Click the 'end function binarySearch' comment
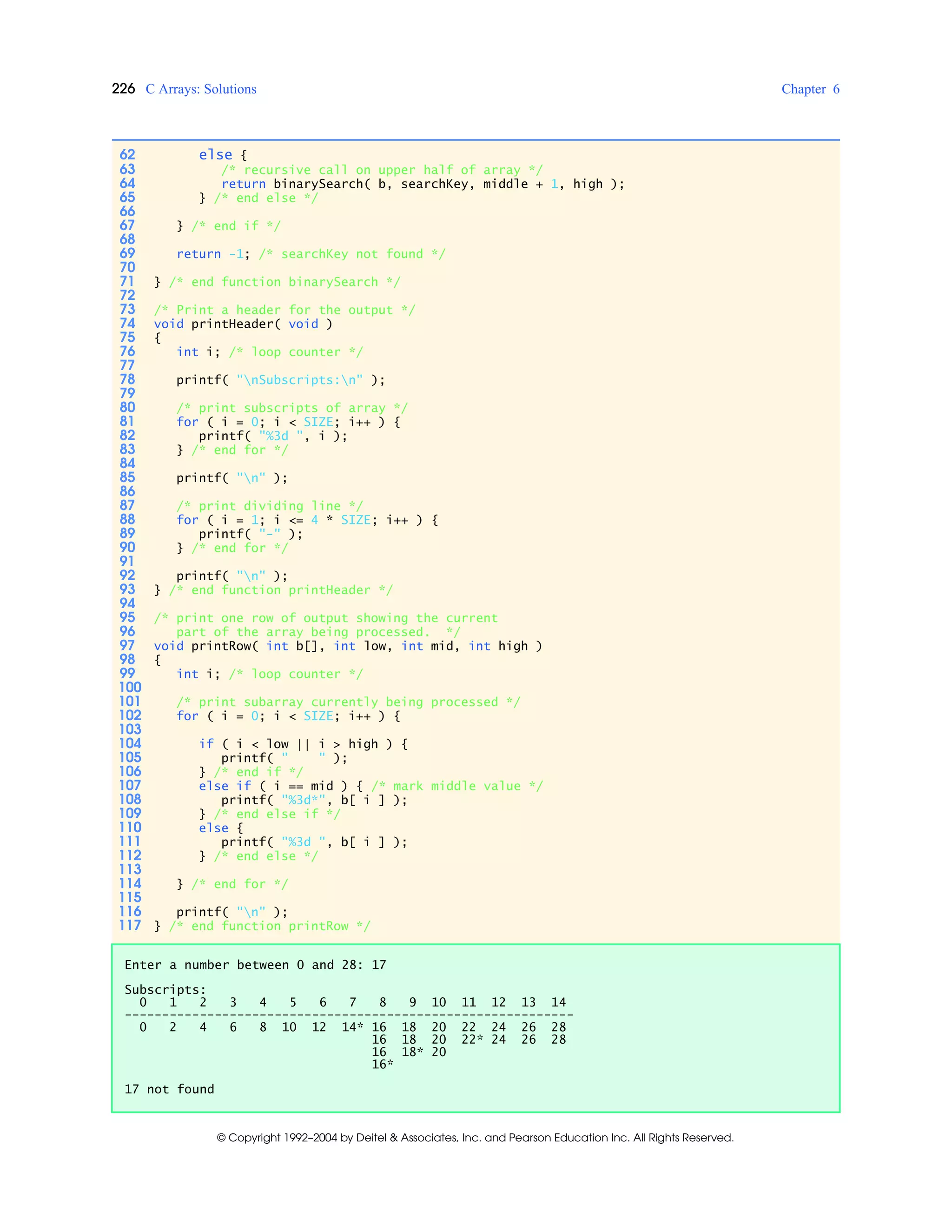The width and height of the screenshot is (952, 1232). (x=285, y=282)
